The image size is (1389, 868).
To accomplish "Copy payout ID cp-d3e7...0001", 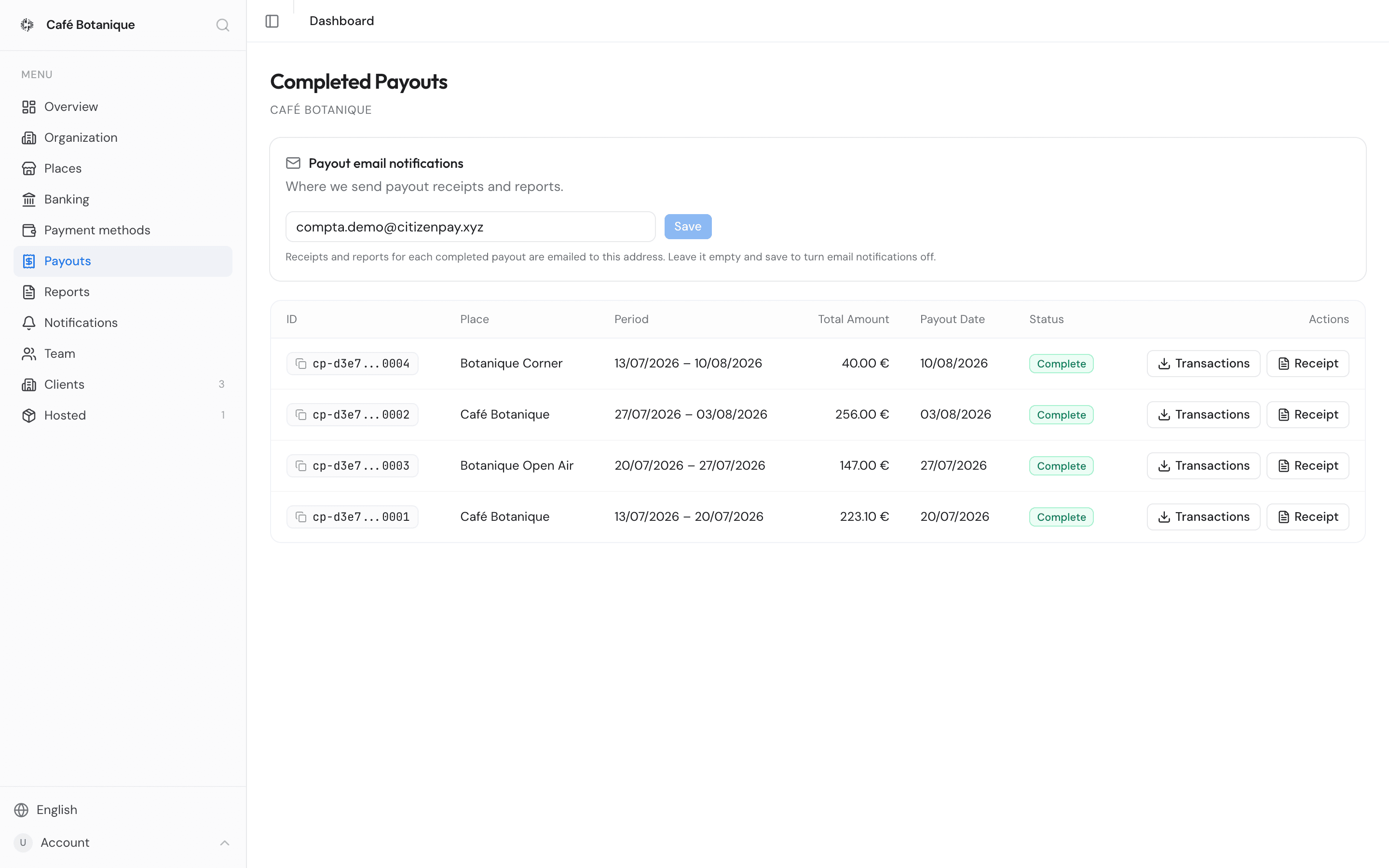I will click(x=301, y=516).
